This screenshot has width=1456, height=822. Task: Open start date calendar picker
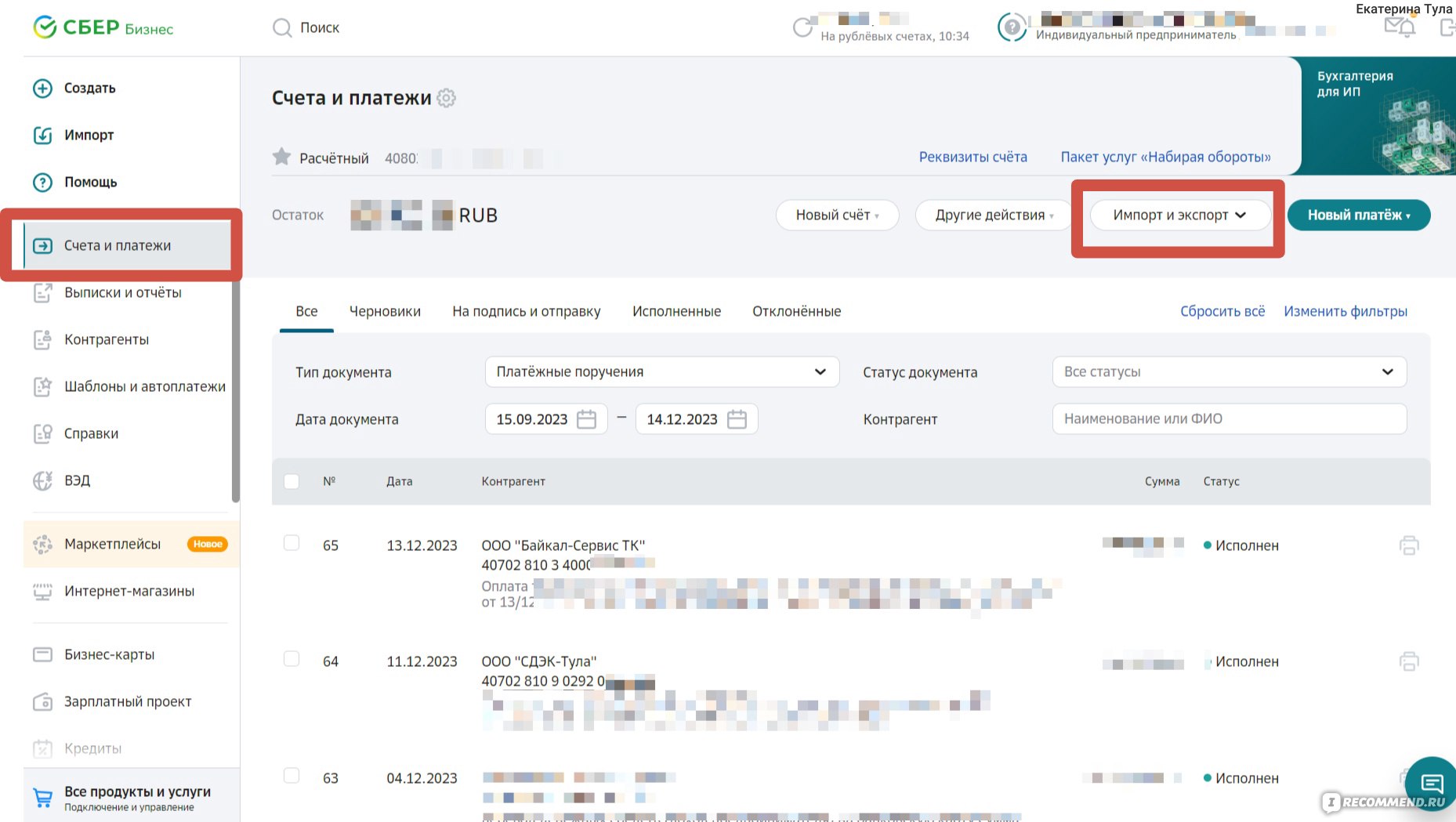pyautogui.click(x=586, y=419)
